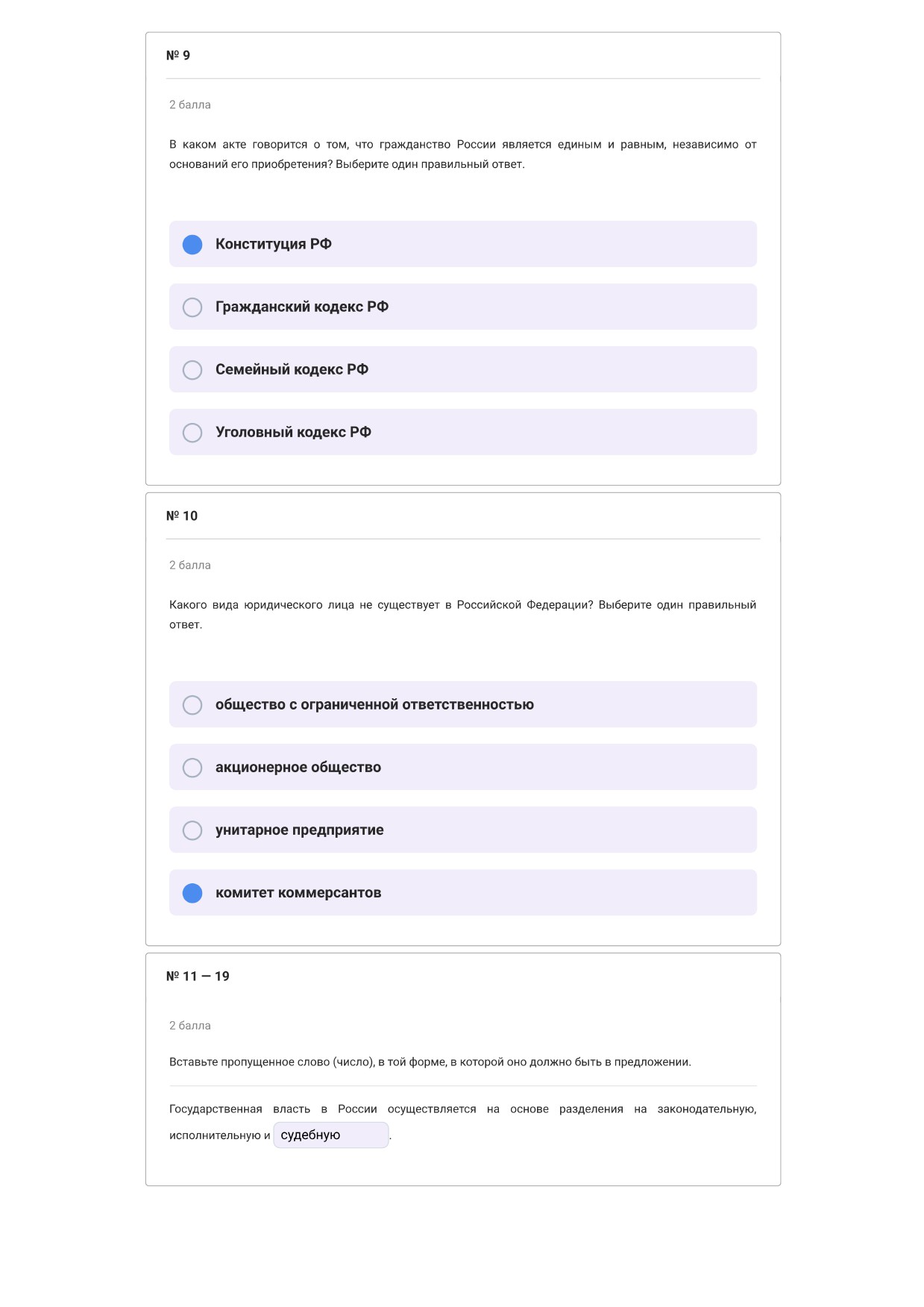
Task: Click the Уголовный кодекс РФ label text
Action: click(x=293, y=432)
